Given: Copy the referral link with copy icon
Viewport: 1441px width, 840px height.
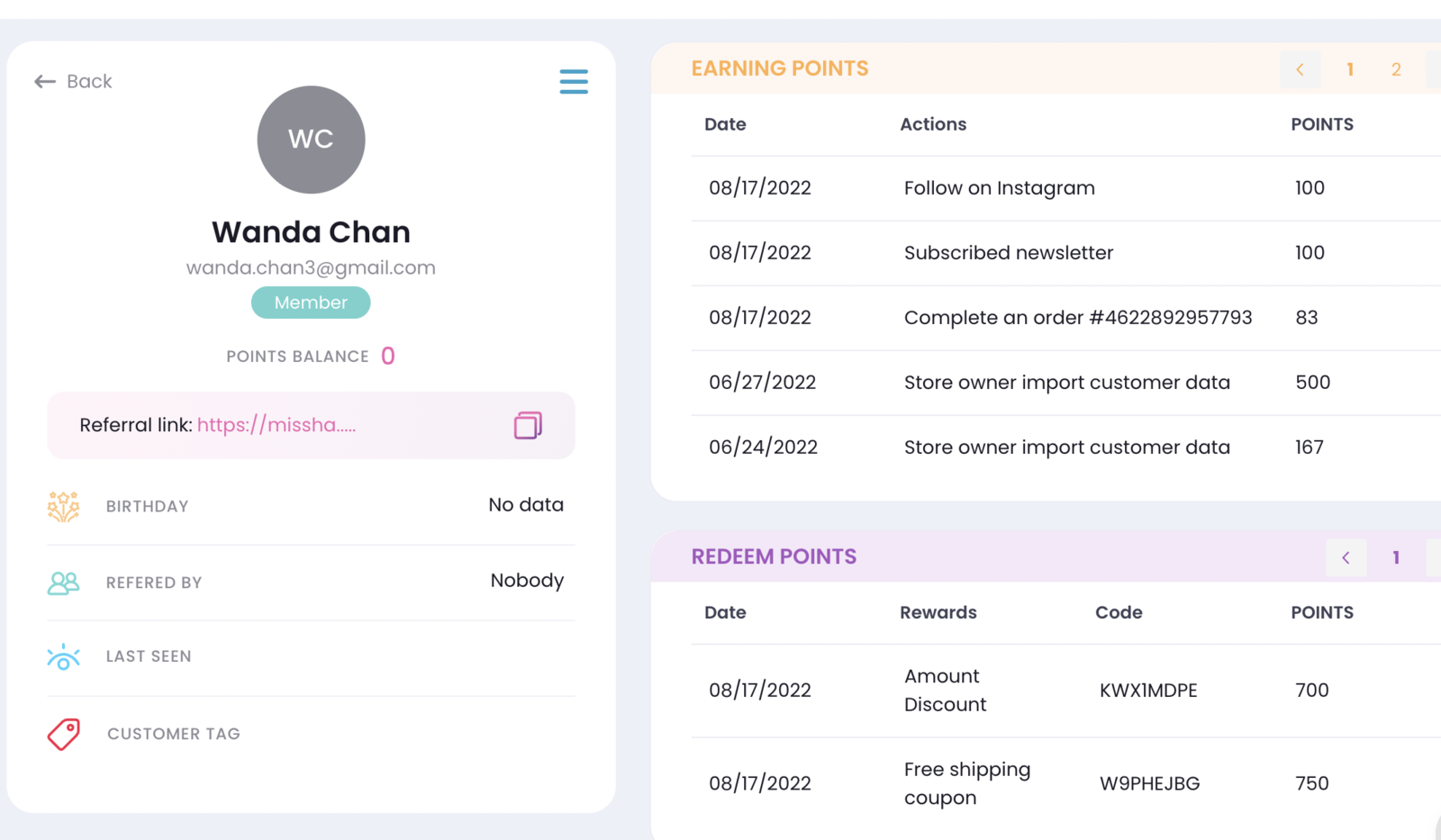Looking at the screenshot, I should click(x=528, y=425).
